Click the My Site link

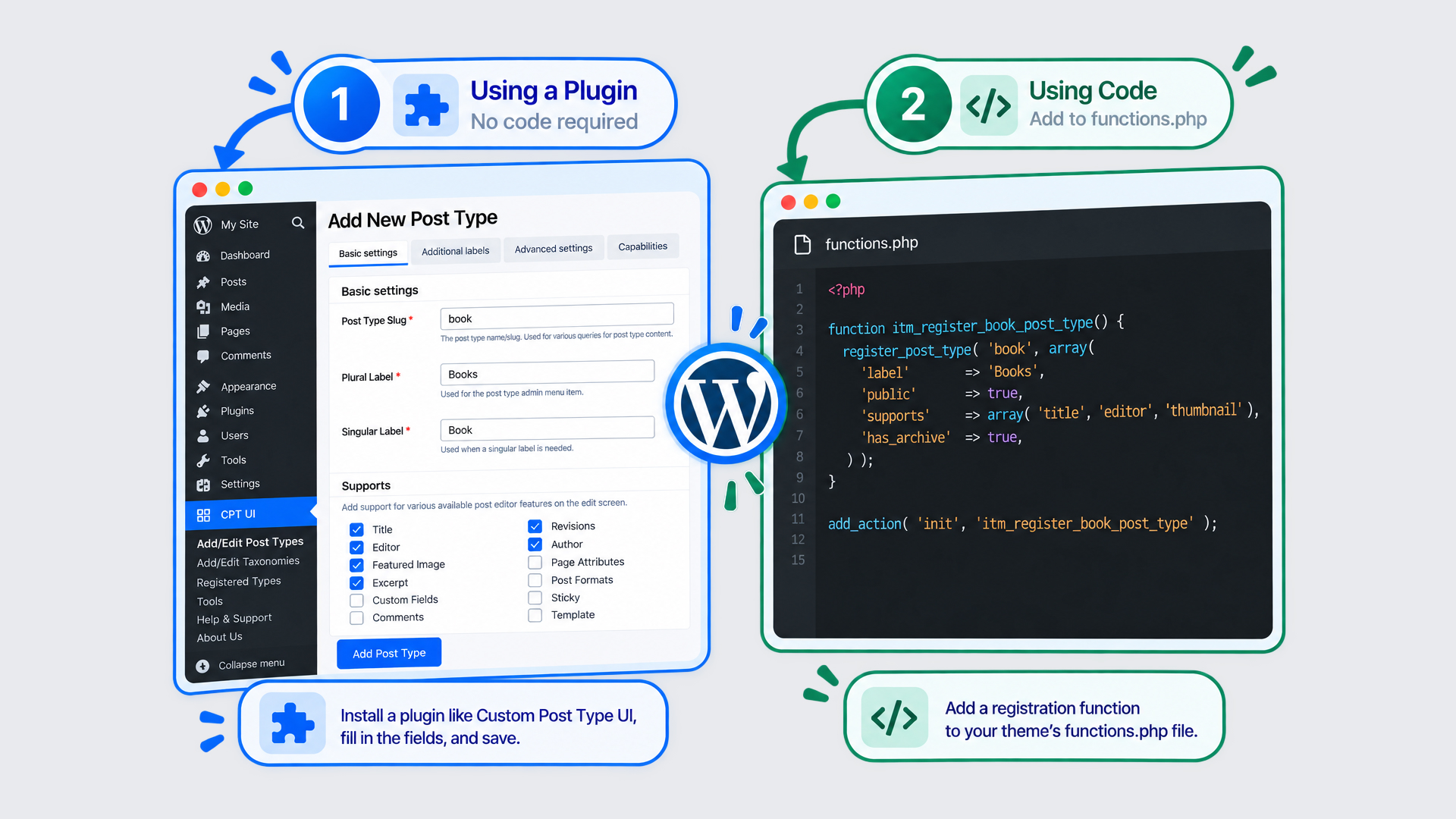(240, 224)
